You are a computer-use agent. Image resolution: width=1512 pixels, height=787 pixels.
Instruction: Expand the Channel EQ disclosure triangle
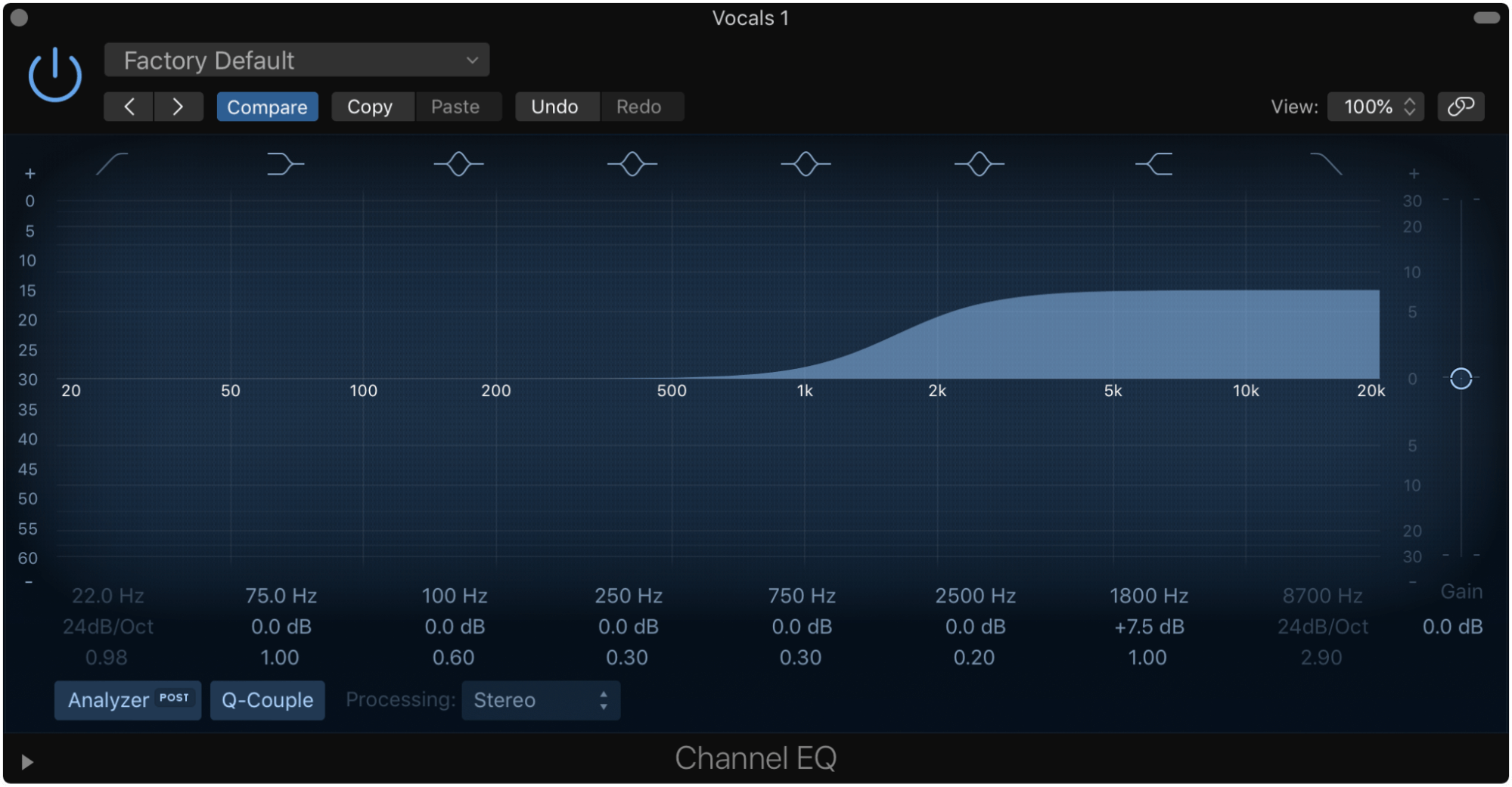[27, 761]
